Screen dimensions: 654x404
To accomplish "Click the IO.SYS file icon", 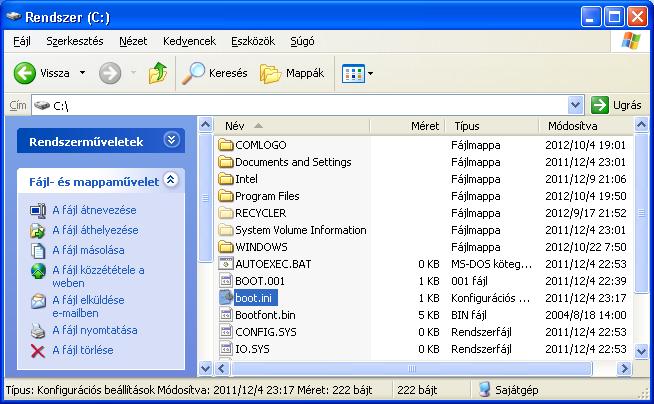I will 226,349.
